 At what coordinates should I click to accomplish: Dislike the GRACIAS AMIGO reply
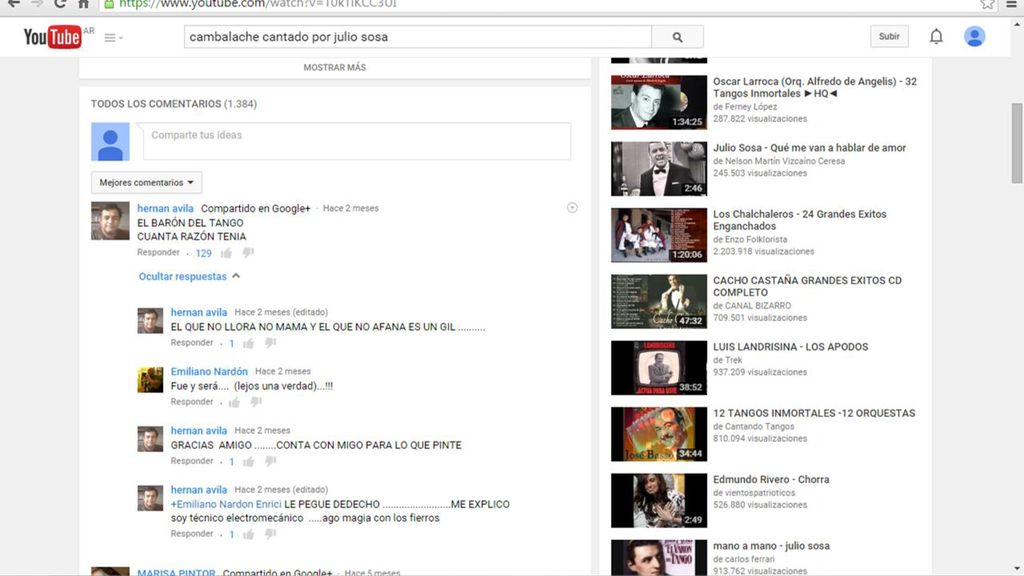click(x=270, y=461)
